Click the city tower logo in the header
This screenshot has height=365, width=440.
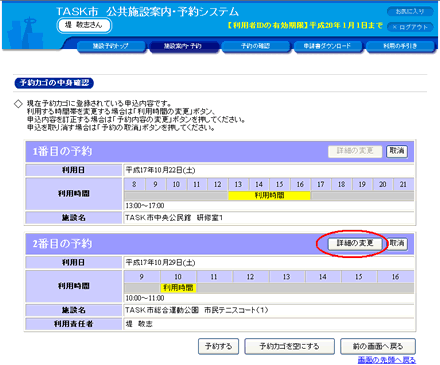tap(27, 33)
